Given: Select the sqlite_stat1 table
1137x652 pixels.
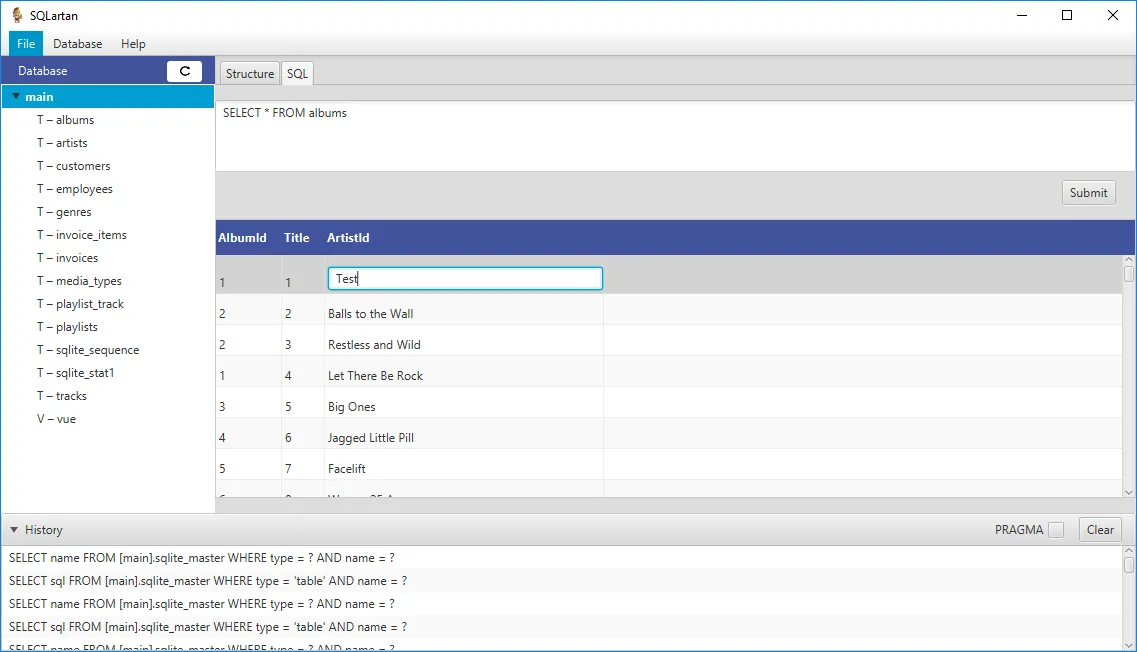Looking at the screenshot, I should [107, 373].
